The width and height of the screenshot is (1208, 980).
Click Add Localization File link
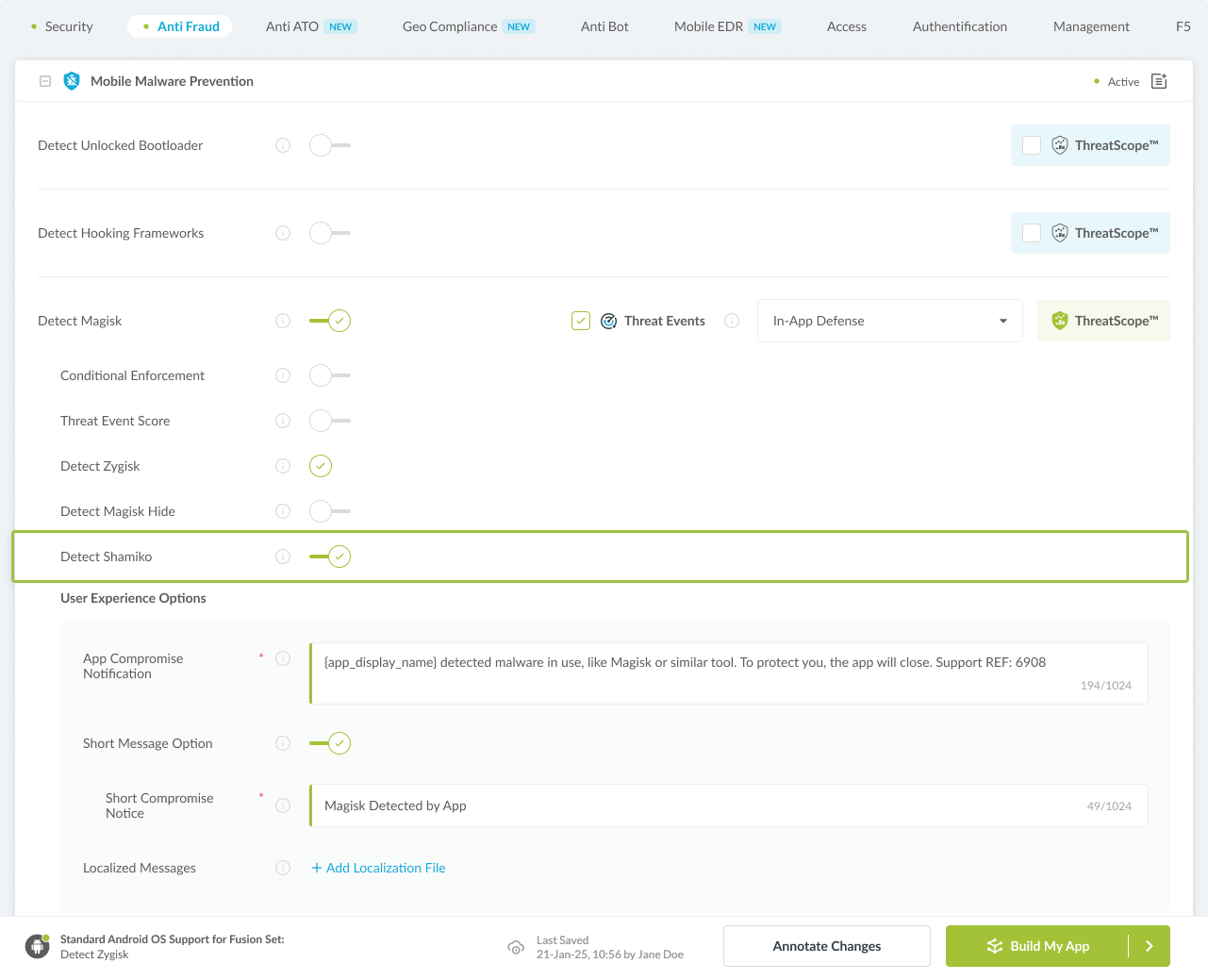click(379, 868)
